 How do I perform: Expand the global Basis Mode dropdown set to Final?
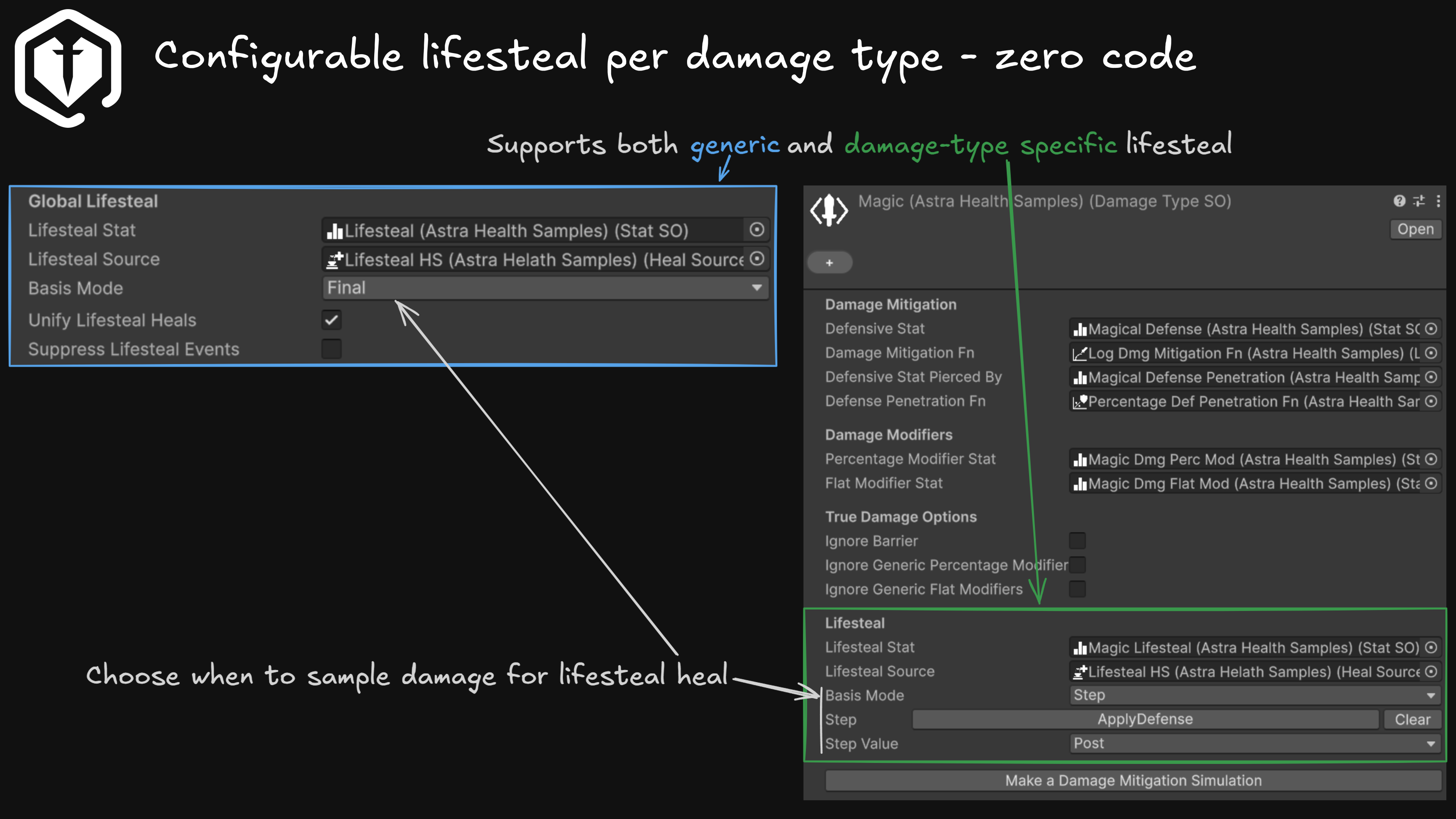coord(546,288)
